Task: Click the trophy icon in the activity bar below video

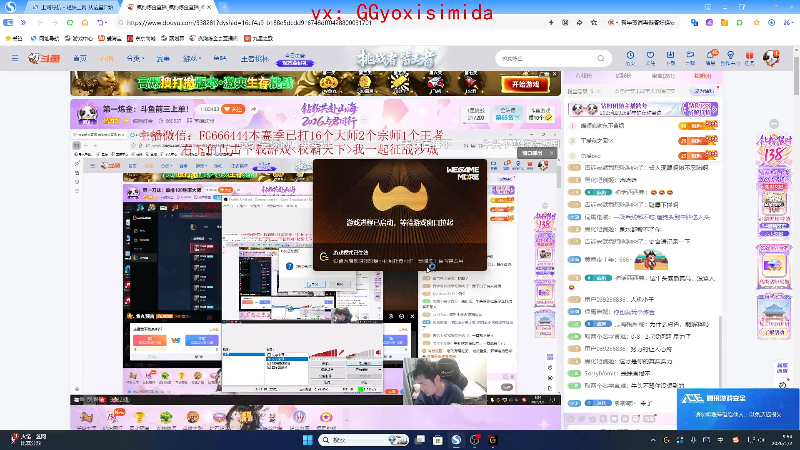Action: [139, 419]
